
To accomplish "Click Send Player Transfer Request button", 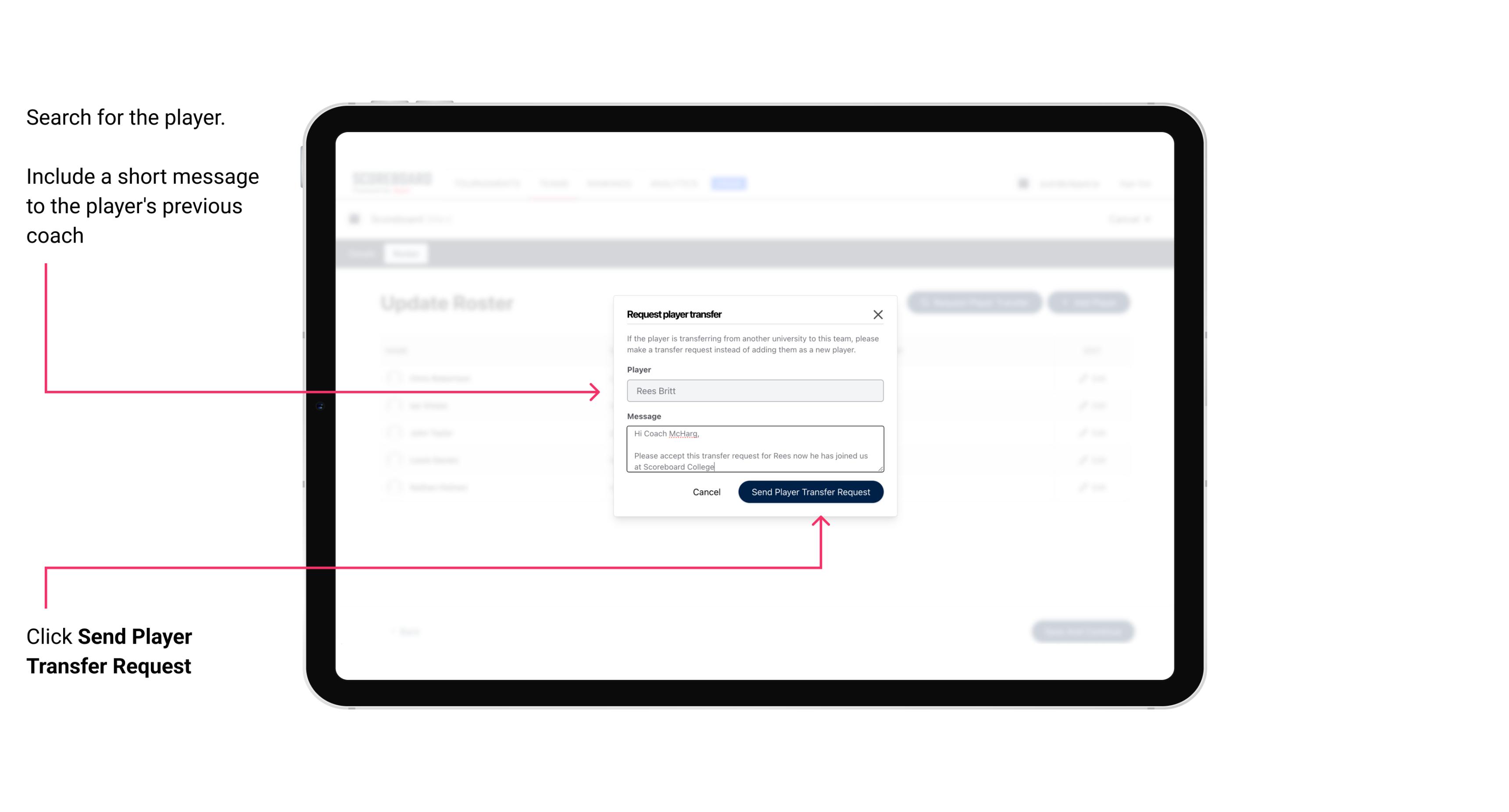I will coord(810,491).
